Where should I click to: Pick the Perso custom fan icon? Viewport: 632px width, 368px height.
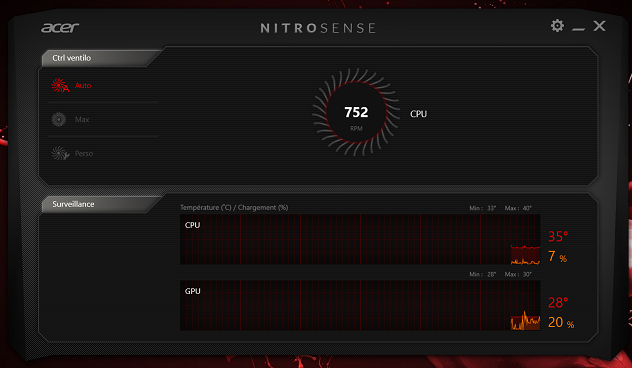tap(60, 153)
